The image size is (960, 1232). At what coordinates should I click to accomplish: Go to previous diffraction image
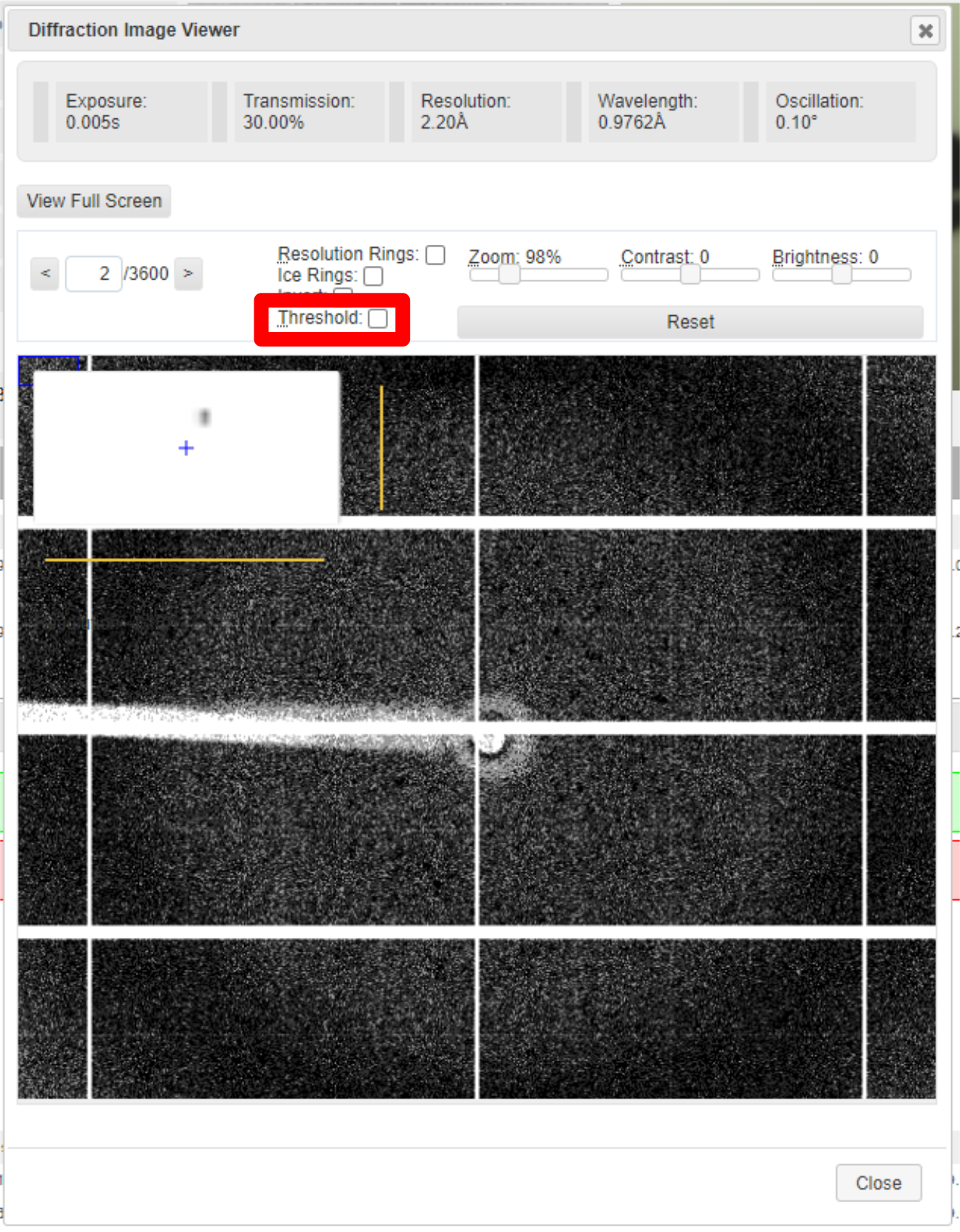click(45, 274)
